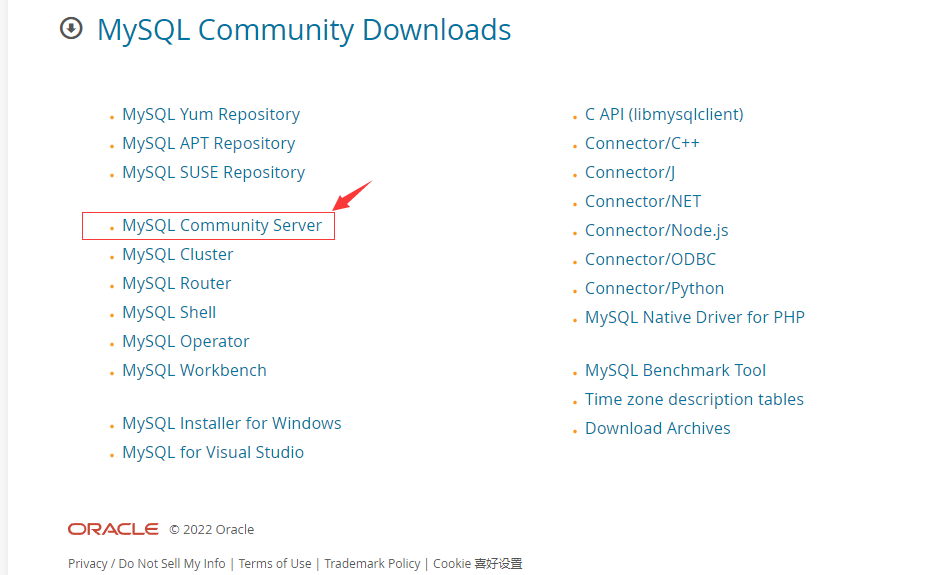The width and height of the screenshot is (935, 575).
Task: Open the MySQL Benchmark Tool link
Action: click(675, 370)
